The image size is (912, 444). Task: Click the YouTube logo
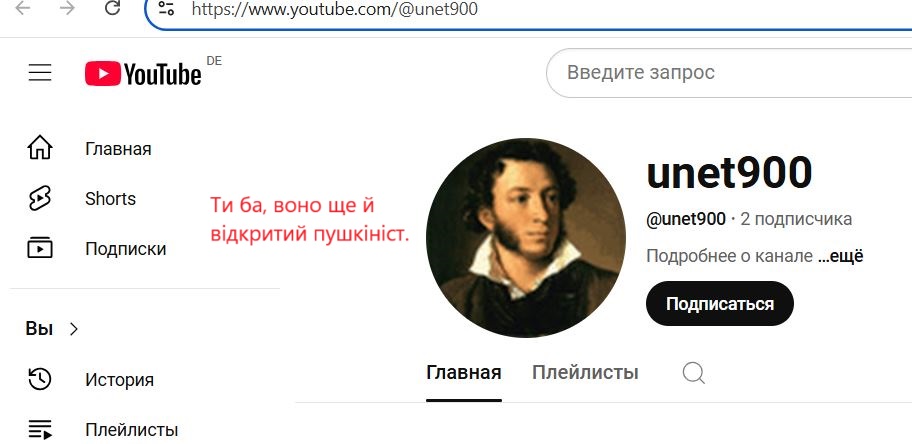[144, 74]
